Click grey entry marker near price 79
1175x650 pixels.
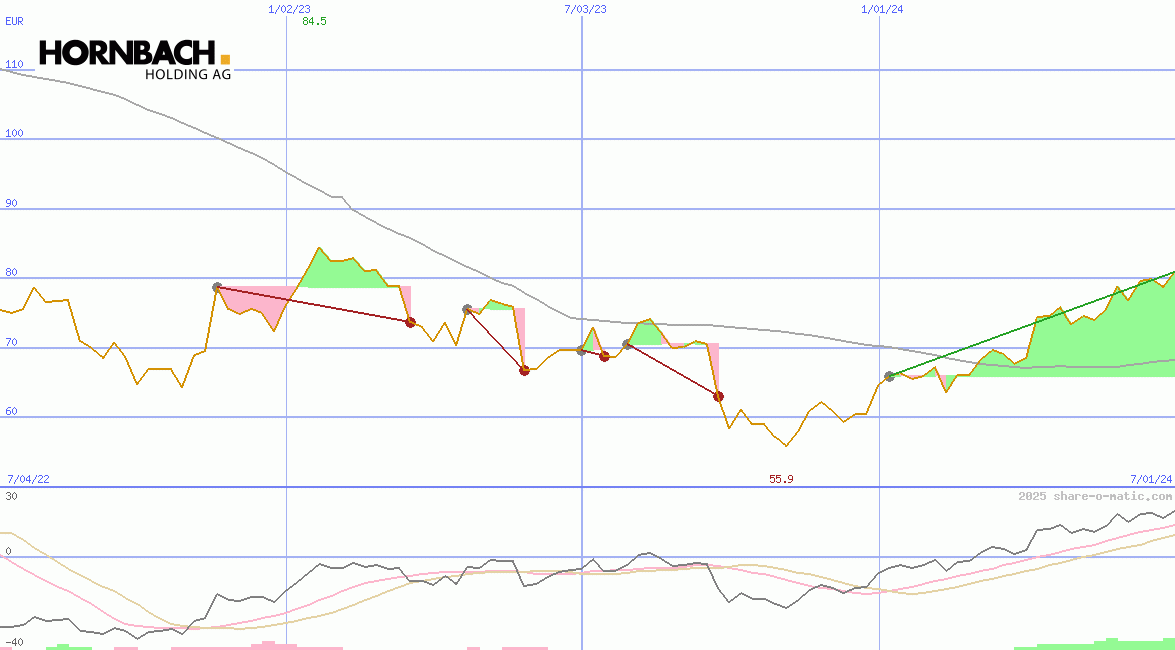click(217, 287)
